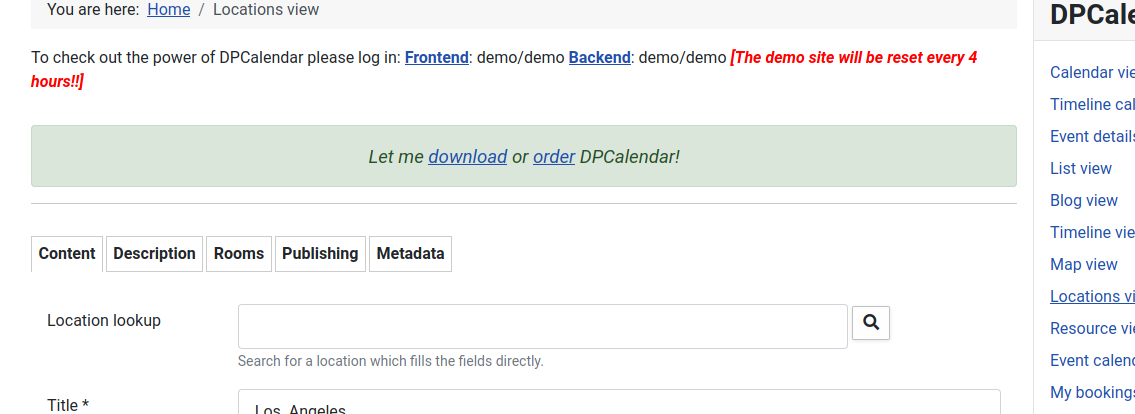This screenshot has width=1135, height=414.
Task: Click the location lookup search magnifier icon
Action: pos(871,323)
